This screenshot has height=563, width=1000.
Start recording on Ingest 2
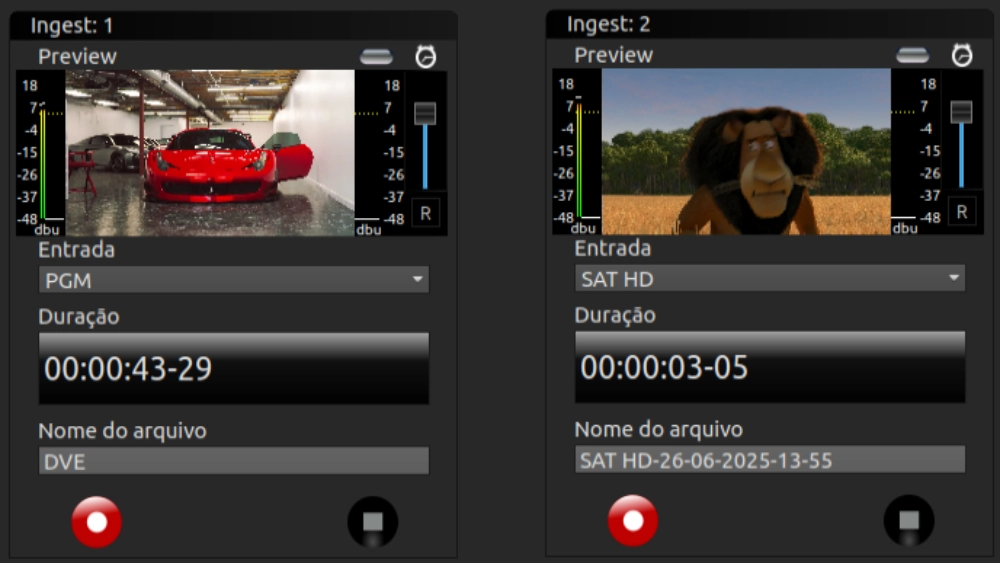click(x=633, y=520)
